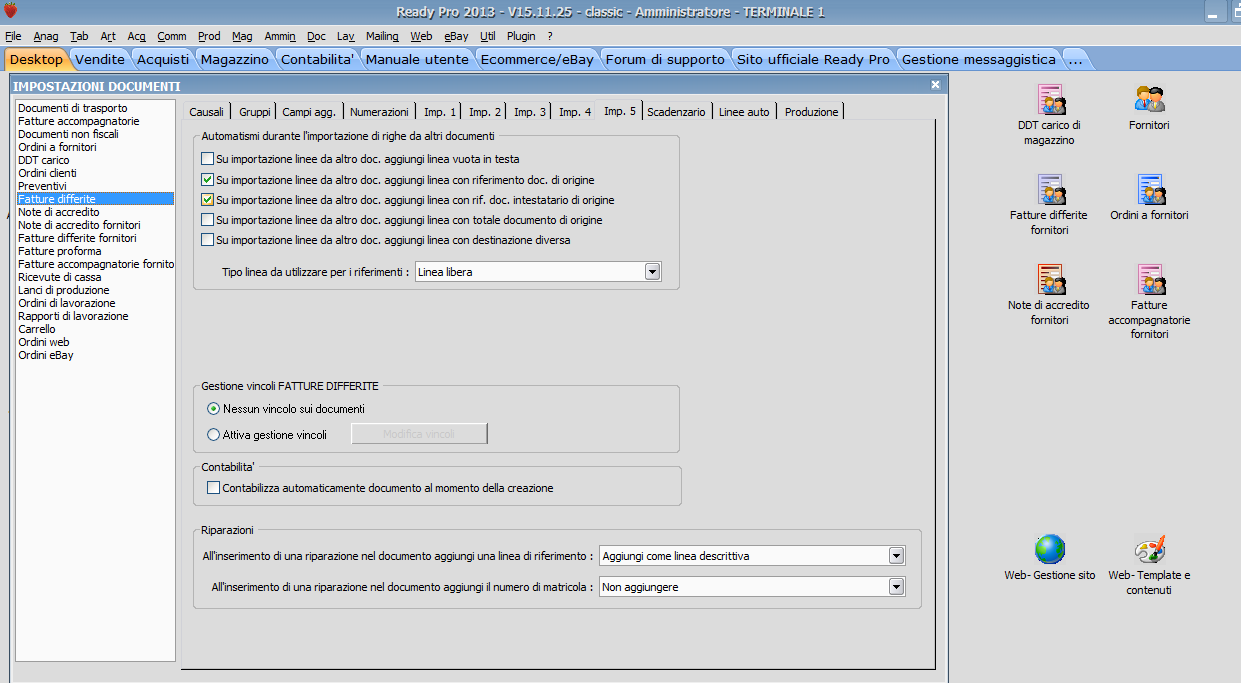Switch to the Gruppi tab
The image size is (1241, 683).
pos(255,112)
